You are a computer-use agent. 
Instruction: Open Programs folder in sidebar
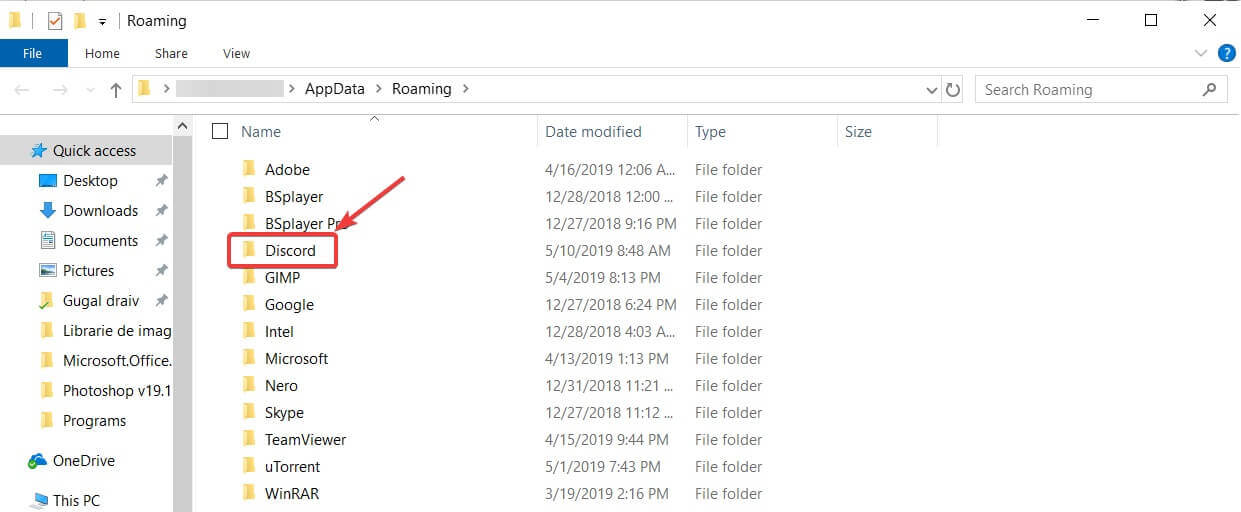coord(94,420)
